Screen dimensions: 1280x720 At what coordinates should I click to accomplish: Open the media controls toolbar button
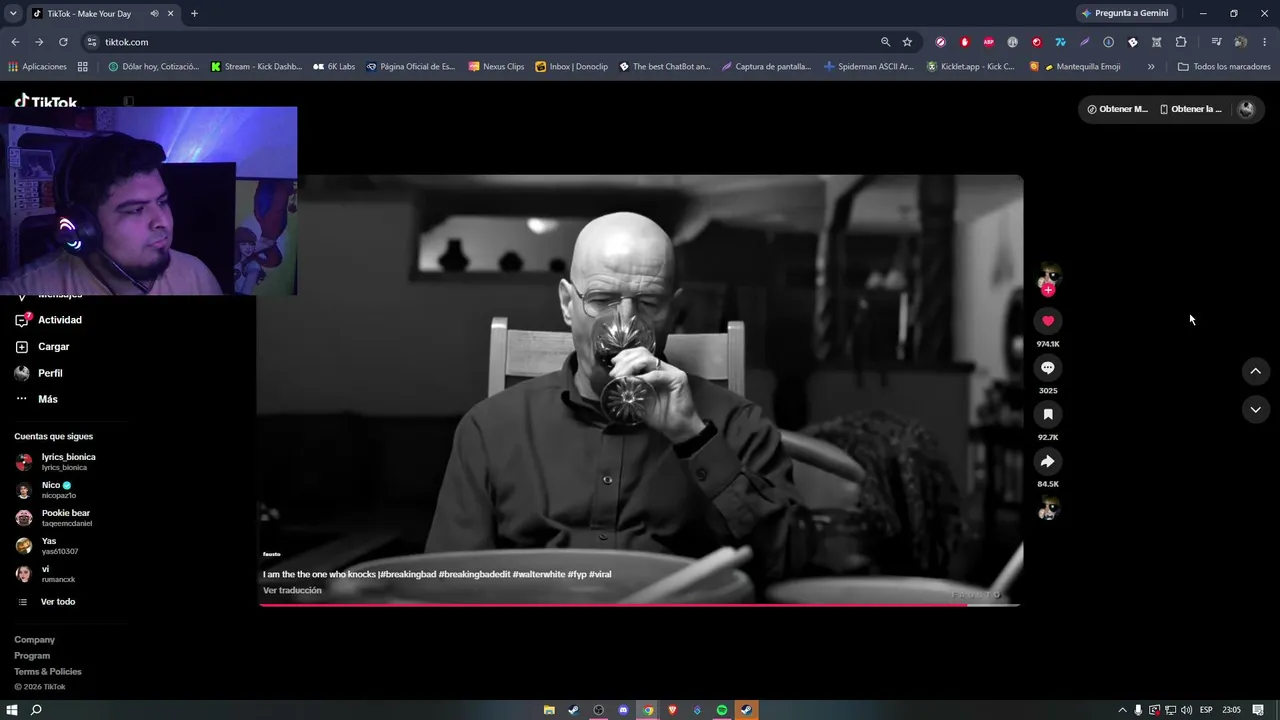pos(1216,42)
